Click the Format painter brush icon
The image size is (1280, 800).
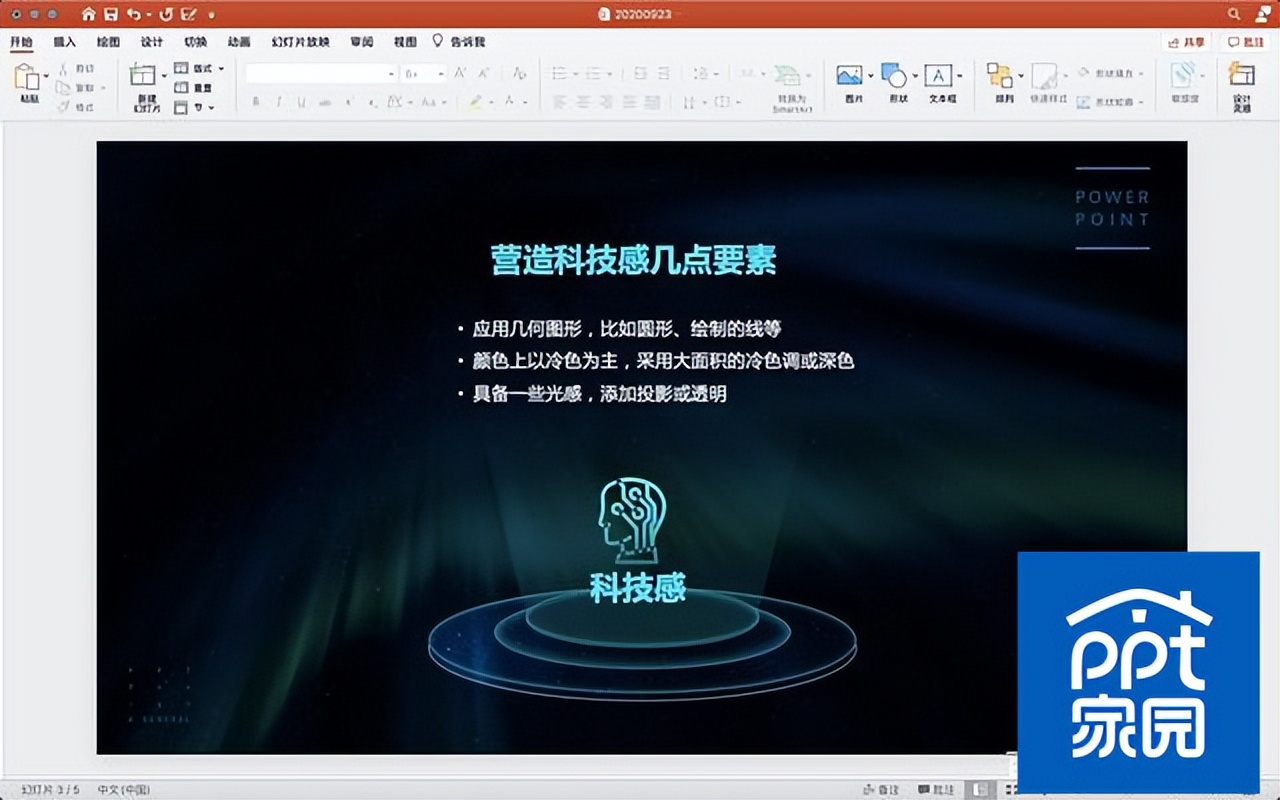[x=64, y=106]
